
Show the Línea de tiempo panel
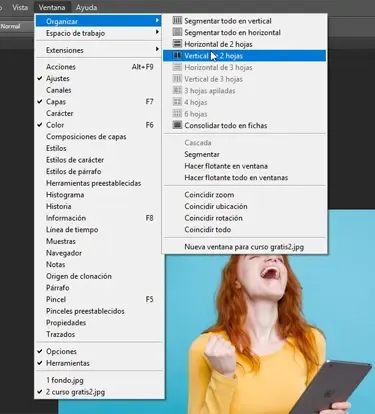pyautogui.click(x=99, y=230)
